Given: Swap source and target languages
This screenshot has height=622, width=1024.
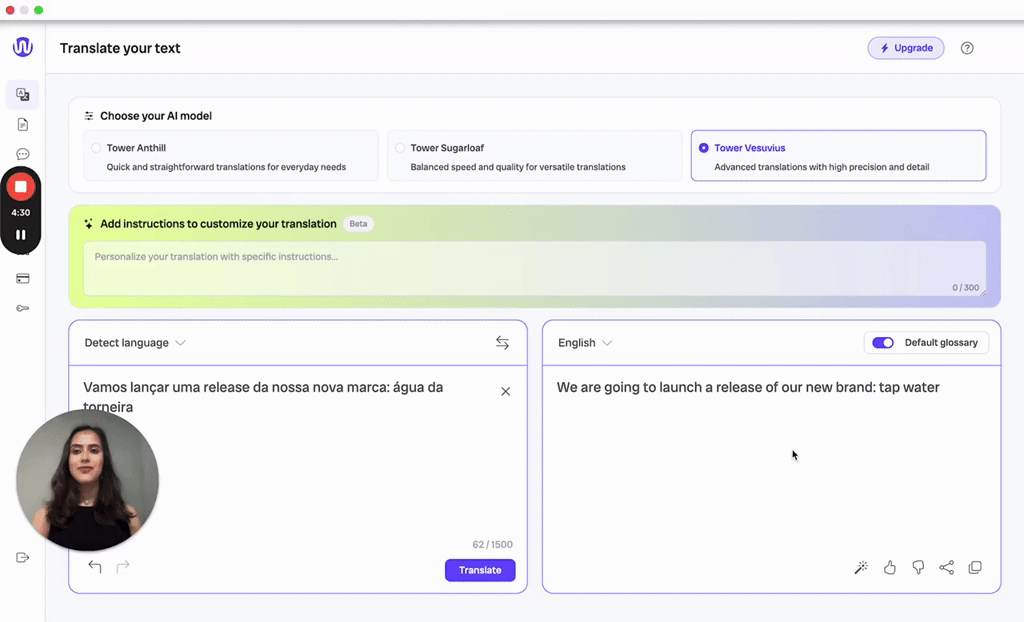Looking at the screenshot, I should (x=502, y=343).
